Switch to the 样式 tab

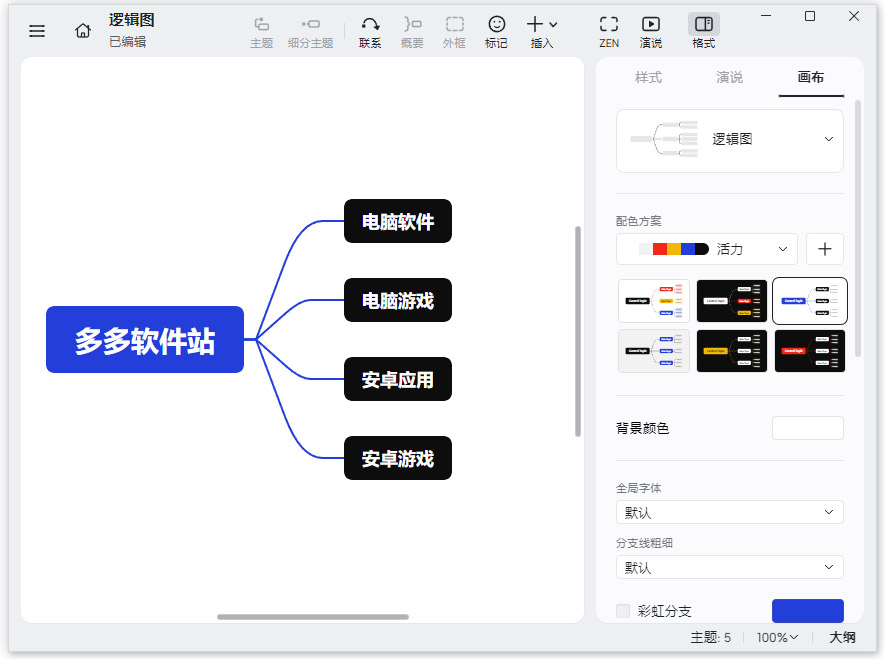click(649, 77)
